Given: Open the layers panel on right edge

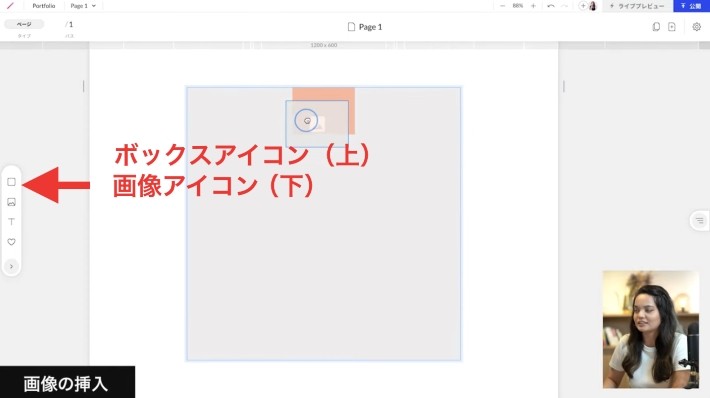Looking at the screenshot, I should pos(700,221).
